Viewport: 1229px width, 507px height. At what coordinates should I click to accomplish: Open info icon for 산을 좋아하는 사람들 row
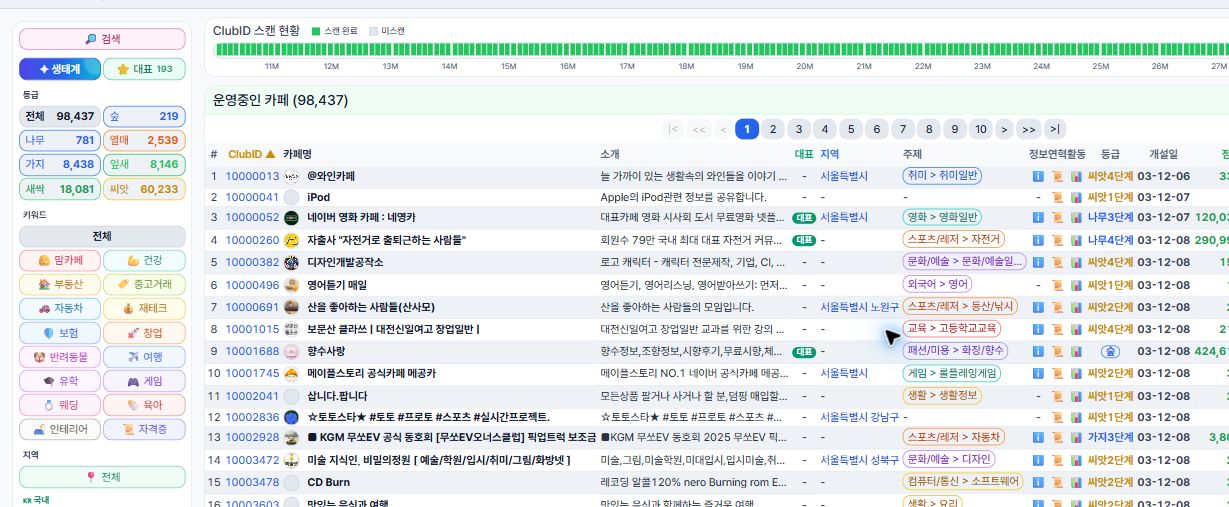1038,307
